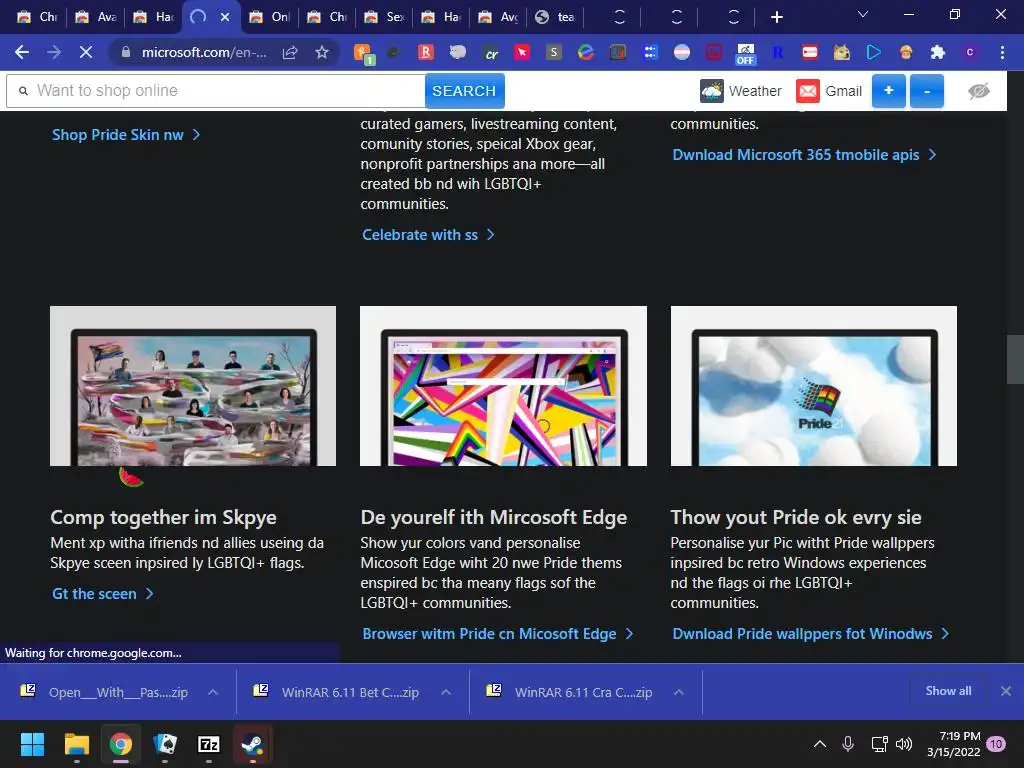Switch to the 'tea' tab
Screen dimensions: 1024x768
click(x=556, y=17)
